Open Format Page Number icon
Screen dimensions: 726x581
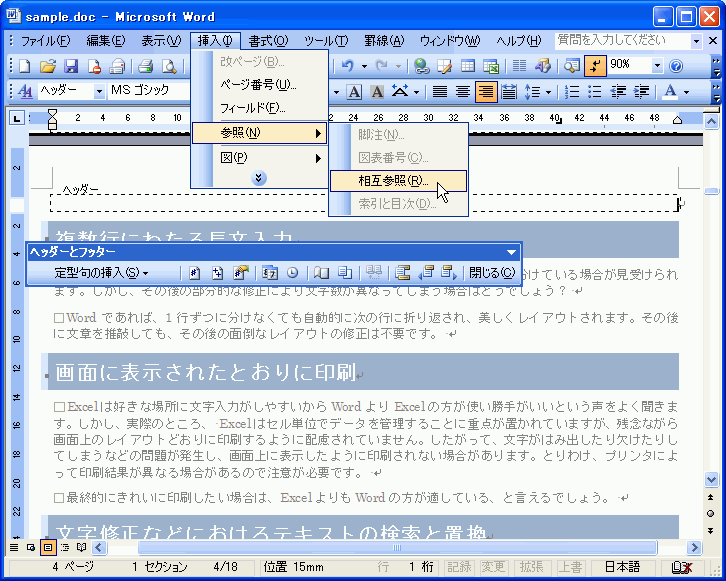241,273
